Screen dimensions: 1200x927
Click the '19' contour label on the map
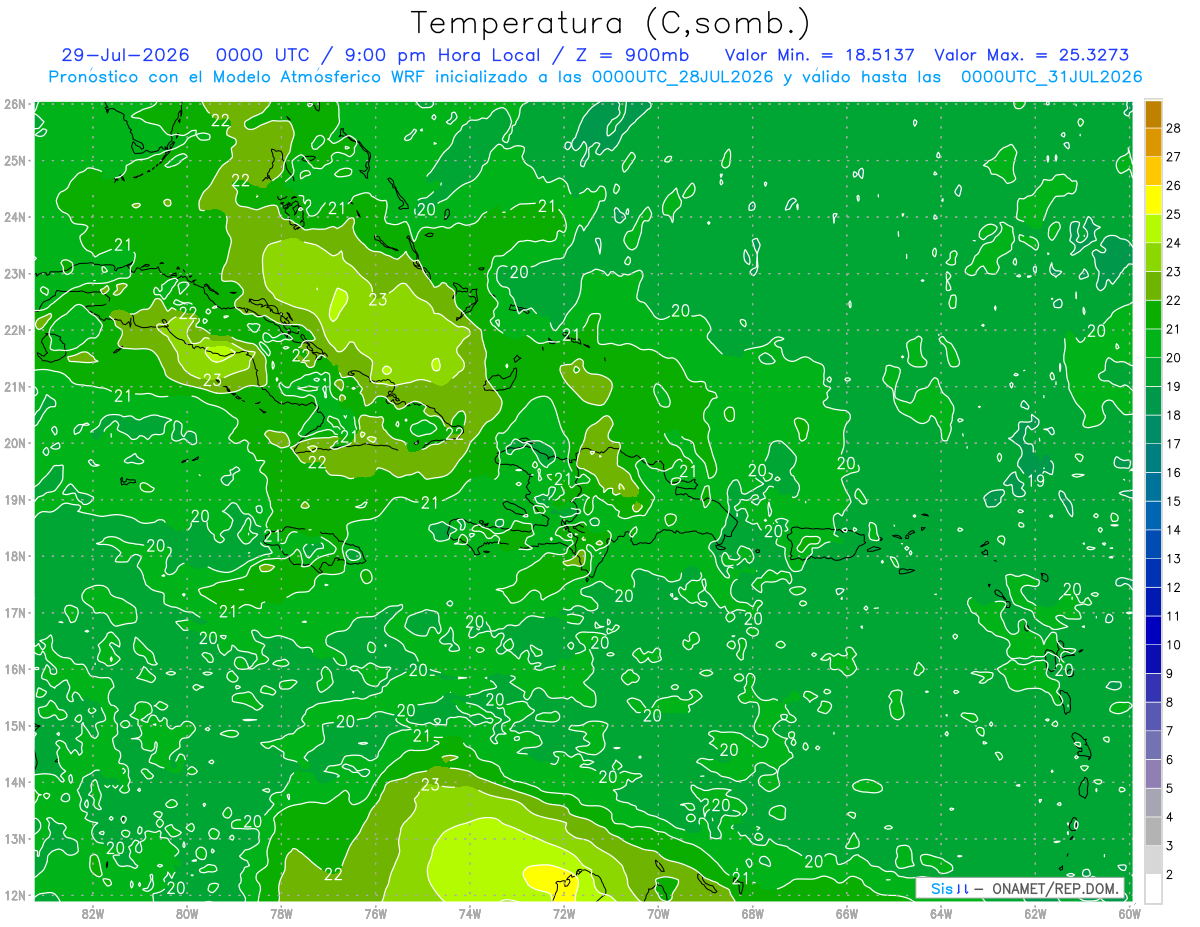point(1036,481)
